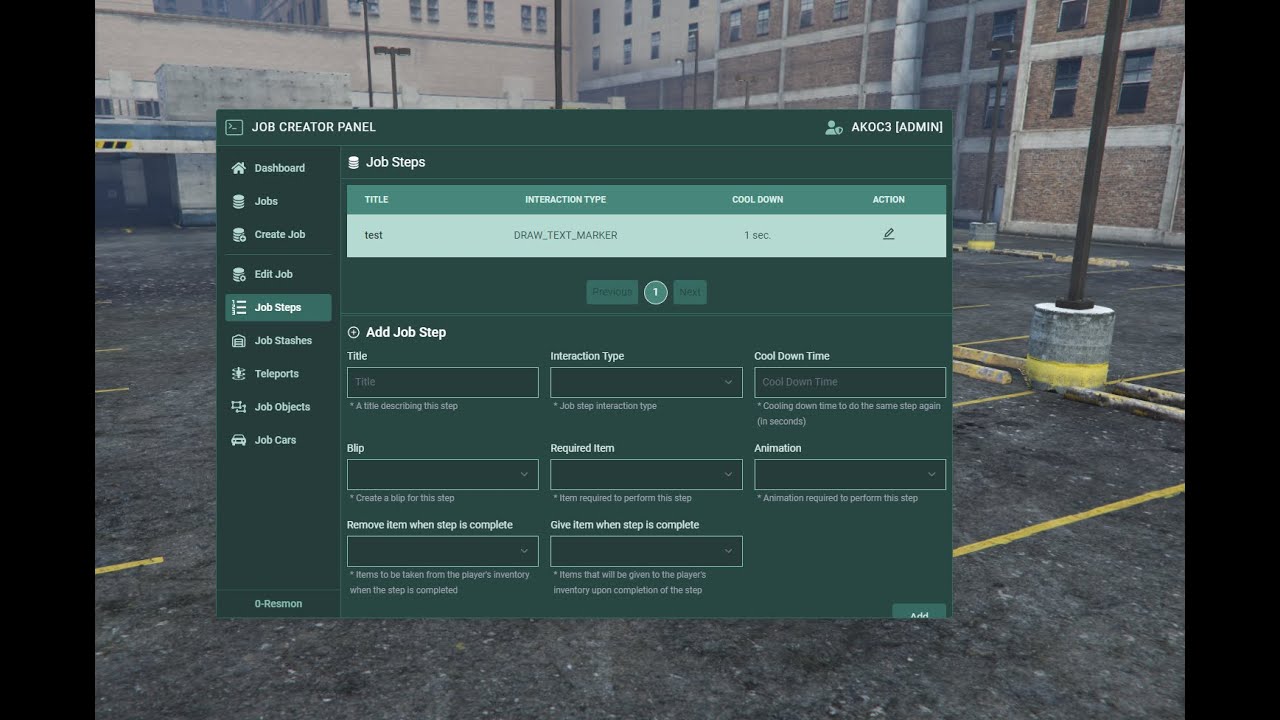The height and width of the screenshot is (720, 1280).
Task: Click the ACTION column header
Action: point(888,200)
